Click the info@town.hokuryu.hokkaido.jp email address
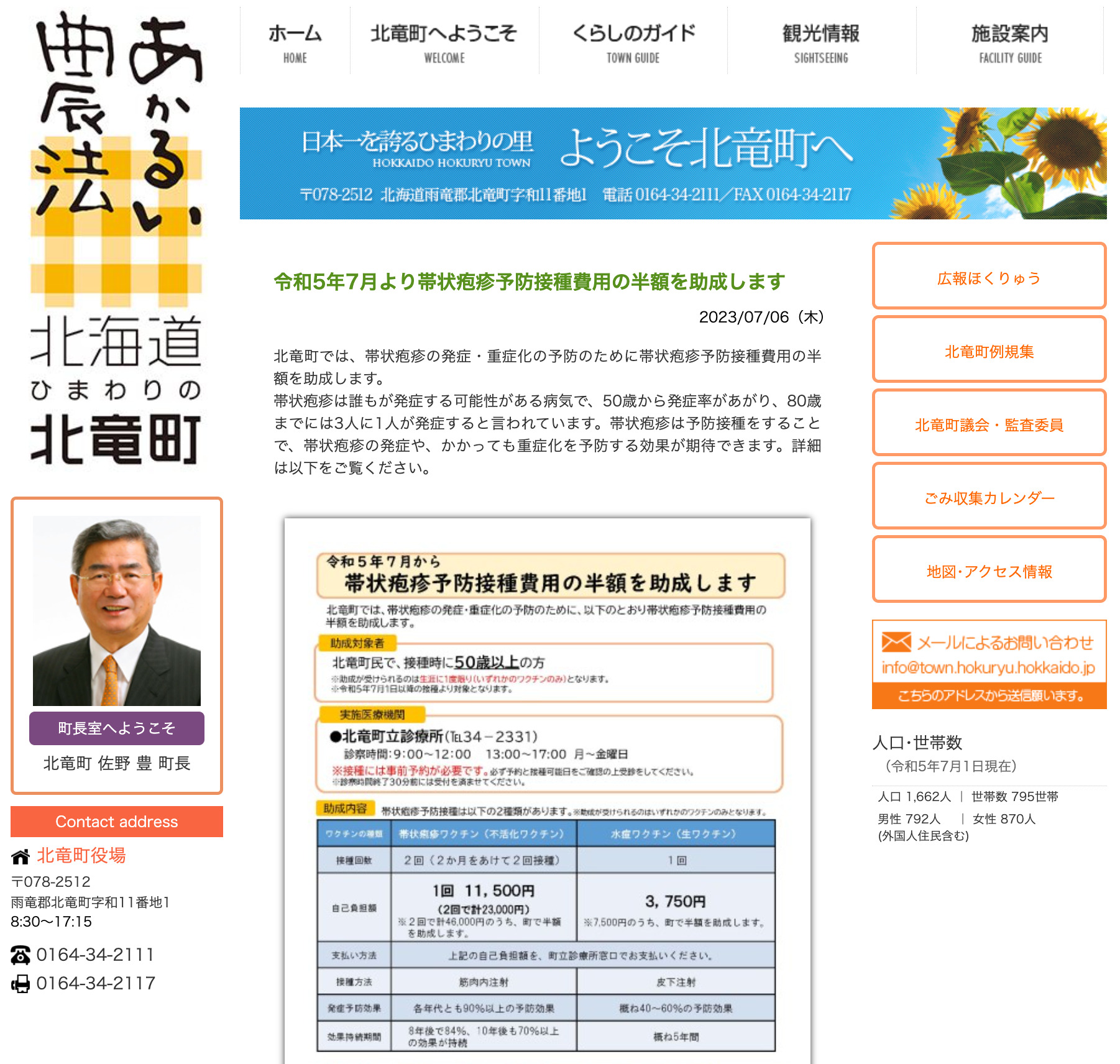Viewport: 1120px width, 1064px height. click(x=988, y=667)
